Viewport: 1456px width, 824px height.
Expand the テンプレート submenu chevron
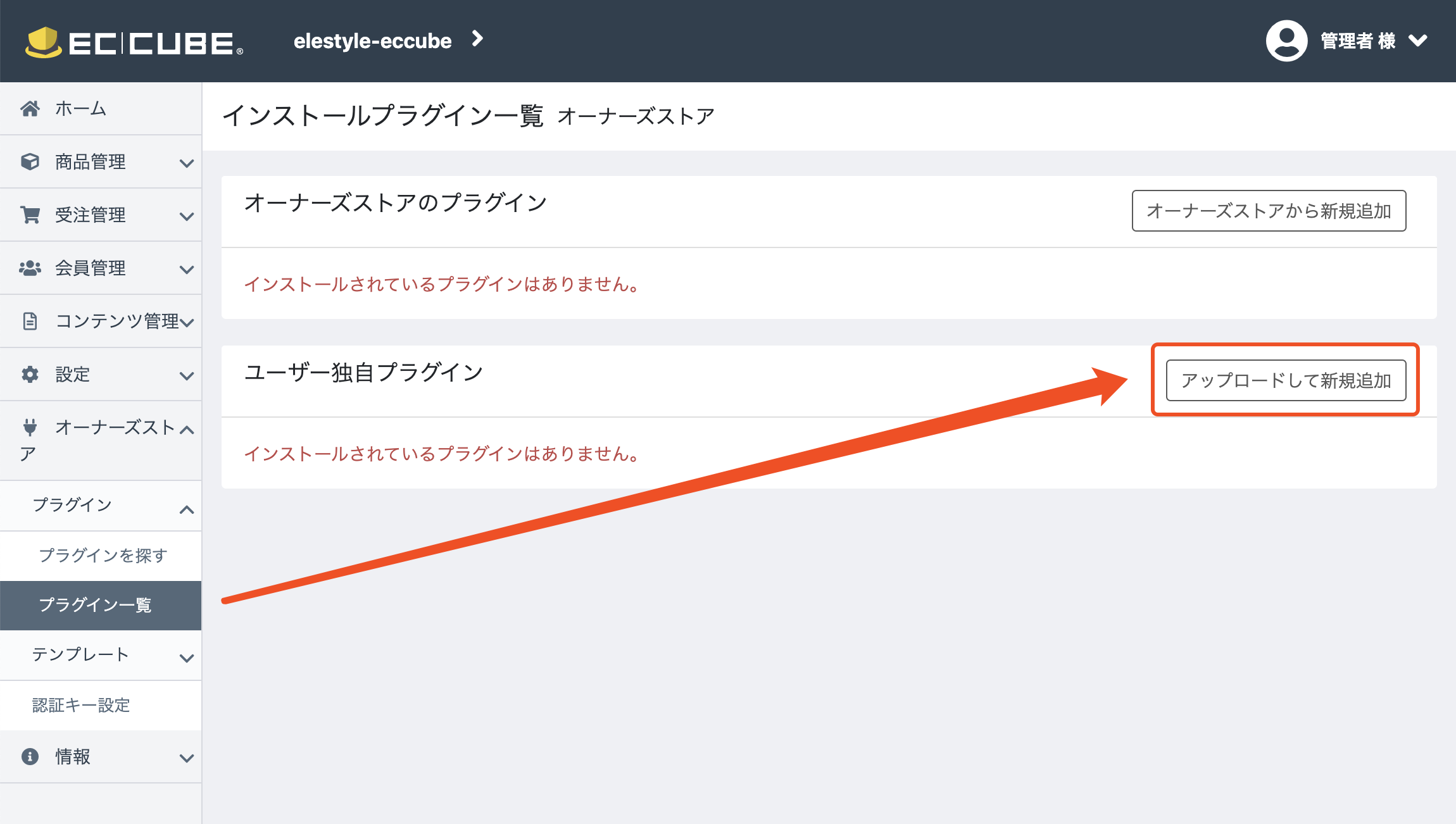point(186,658)
